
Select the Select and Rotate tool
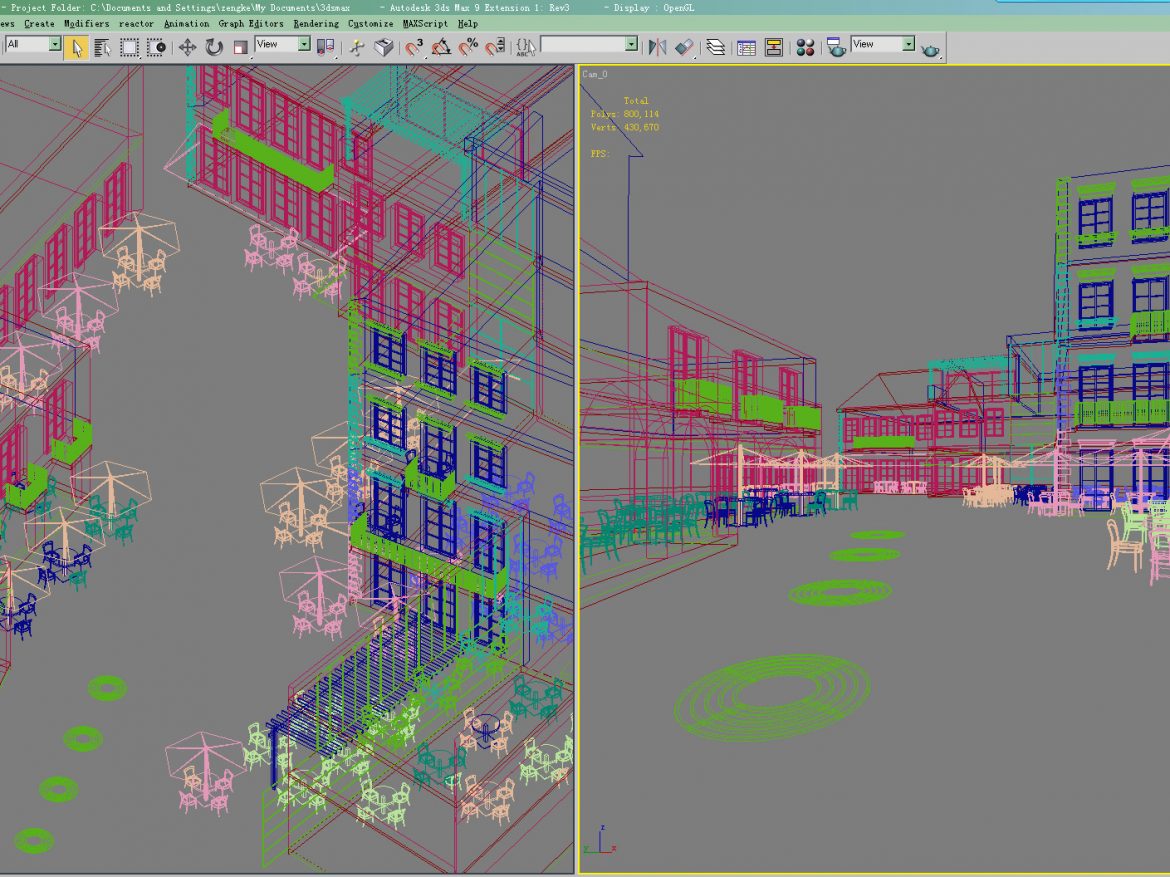point(212,45)
